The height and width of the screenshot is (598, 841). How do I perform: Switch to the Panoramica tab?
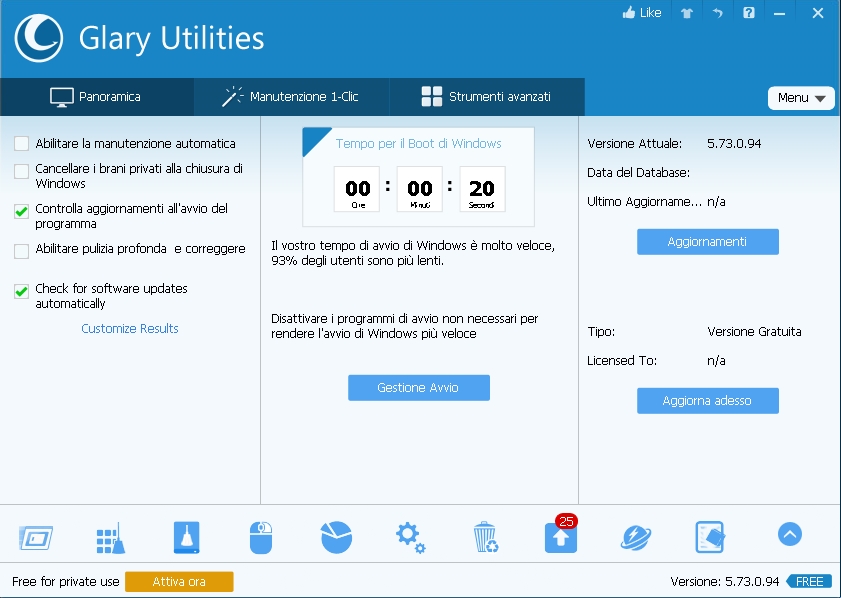coord(97,97)
